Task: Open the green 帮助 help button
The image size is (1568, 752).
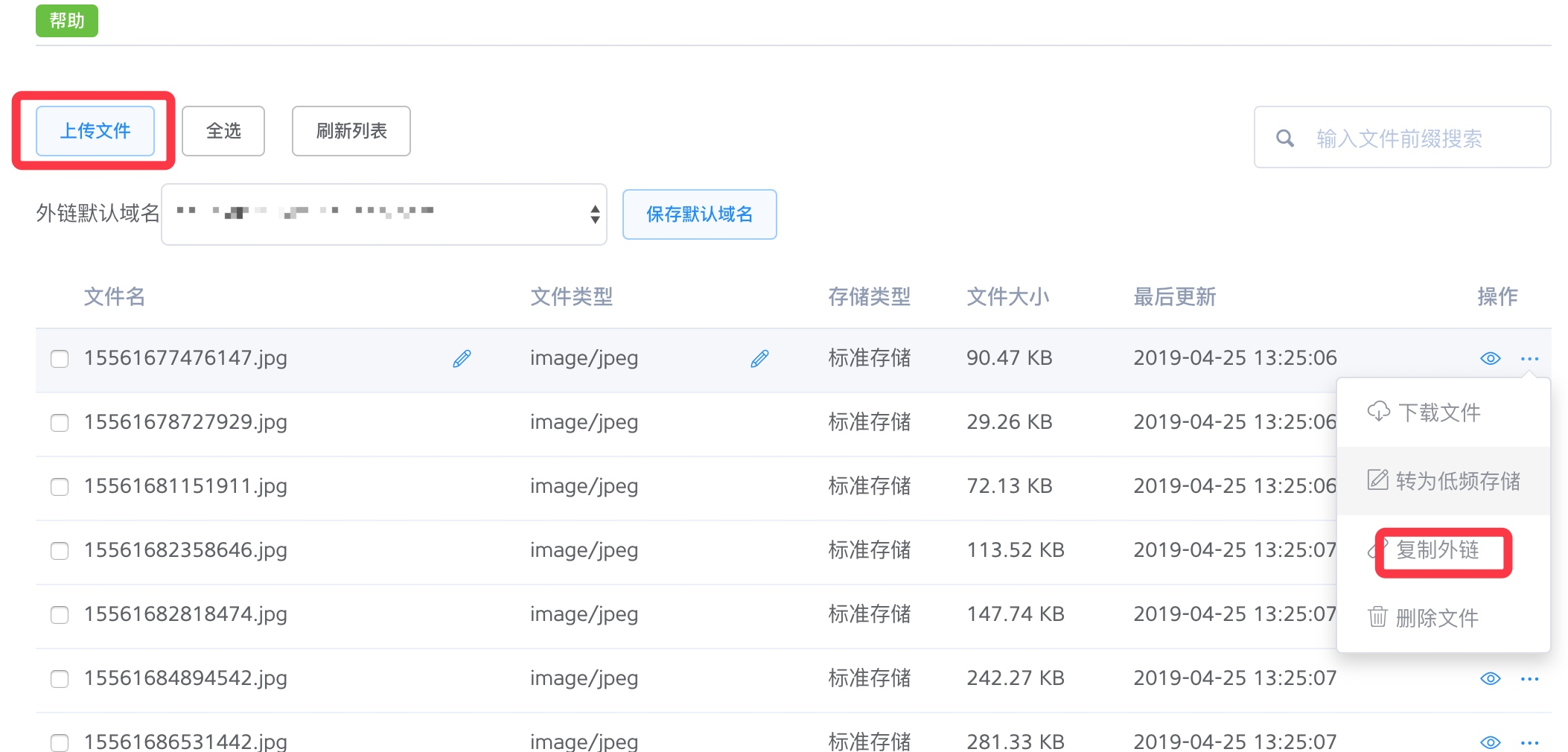Action: point(67,20)
